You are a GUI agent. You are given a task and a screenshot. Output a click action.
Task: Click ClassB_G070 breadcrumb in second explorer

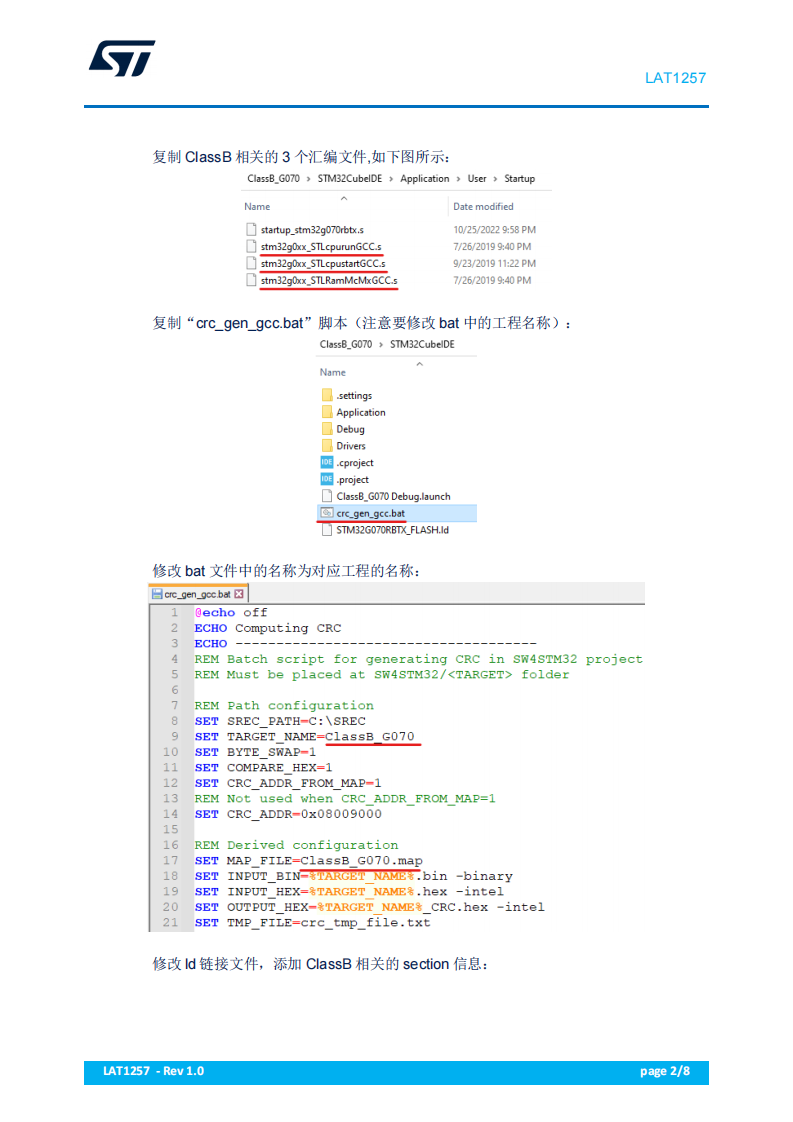coord(346,345)
